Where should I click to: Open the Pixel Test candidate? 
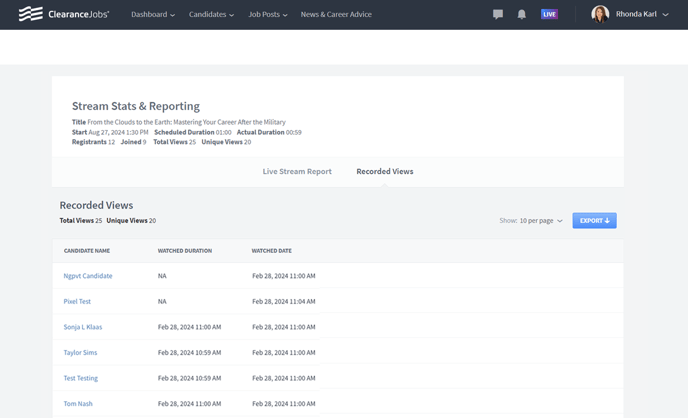coord(77,301)
